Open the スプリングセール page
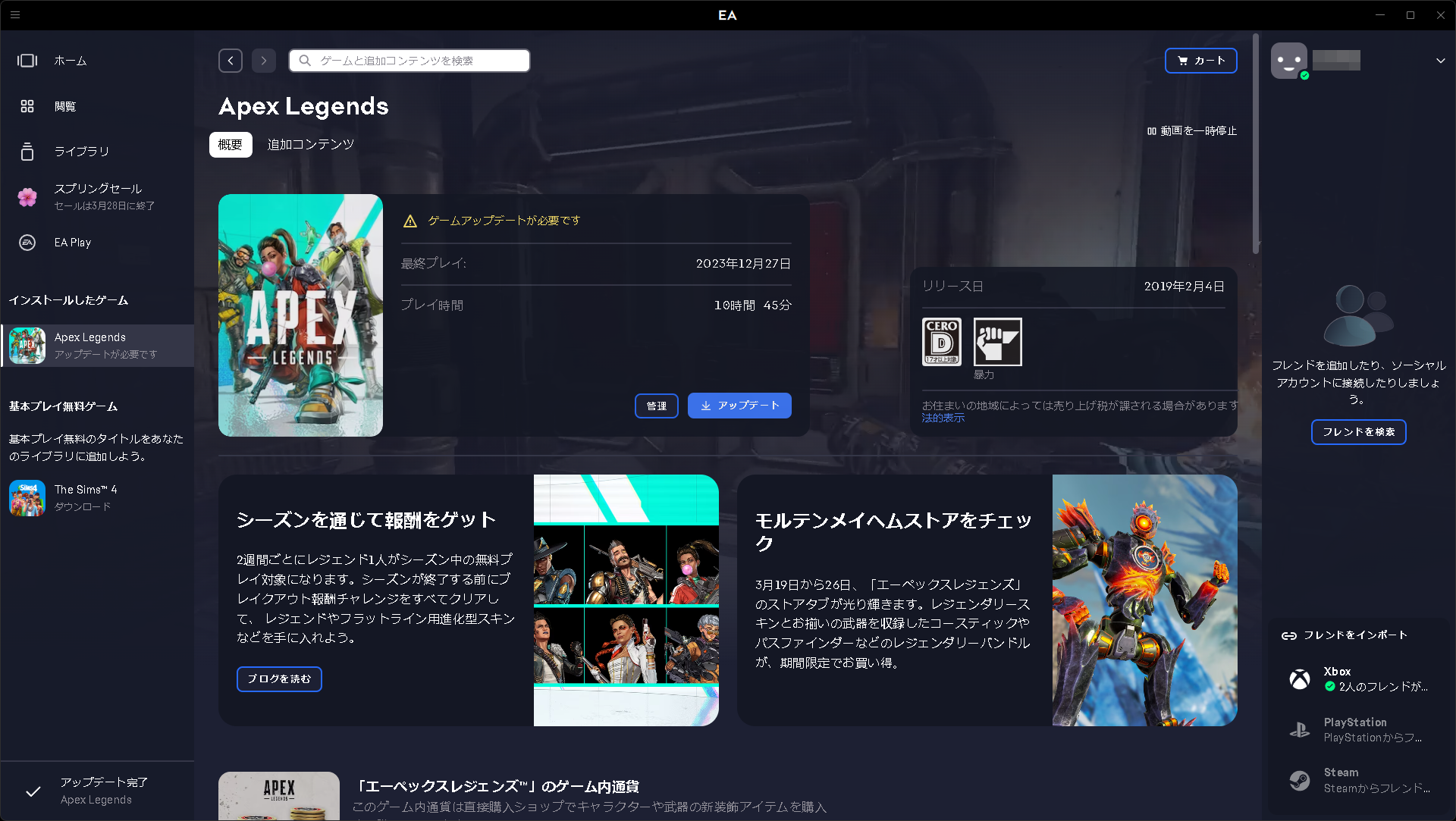 pos(97,189)
